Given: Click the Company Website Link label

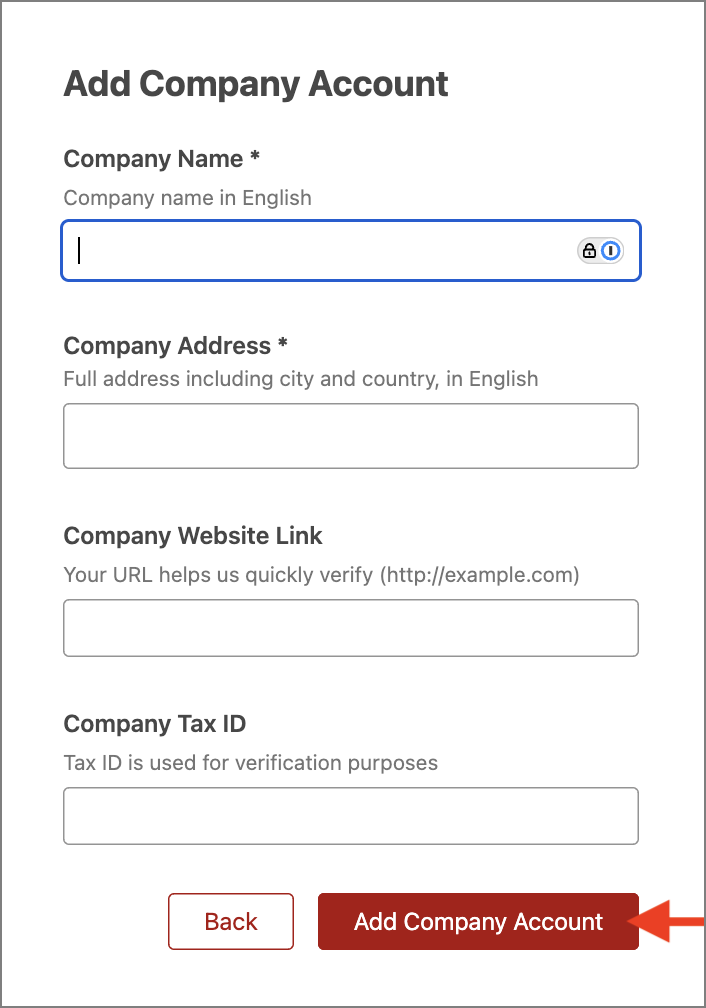Looking at the screenshot, I should coord(193,536).
